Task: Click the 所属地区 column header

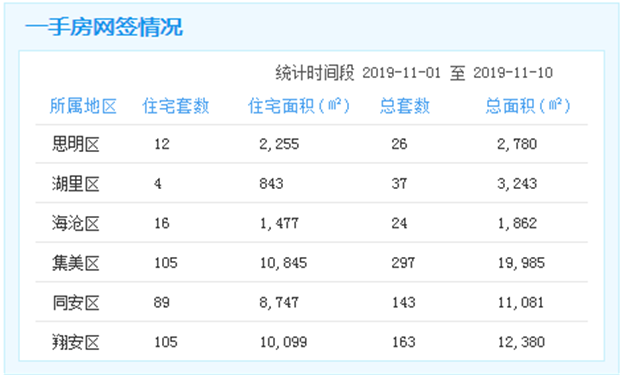Action: click(x=83, y=106)
